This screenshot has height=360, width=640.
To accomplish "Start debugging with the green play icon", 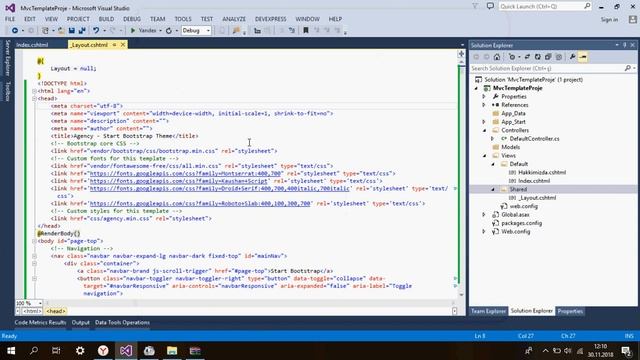I will 133,31.
